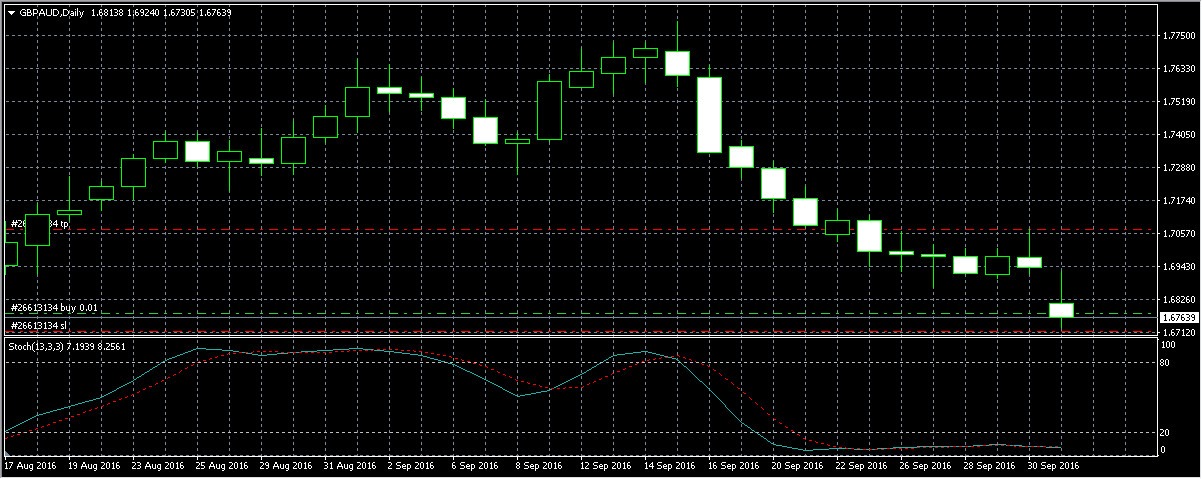Click the 6 Sep 2016 date label
The height and width of the screenshot is (479, 1202).
(477, 466)
